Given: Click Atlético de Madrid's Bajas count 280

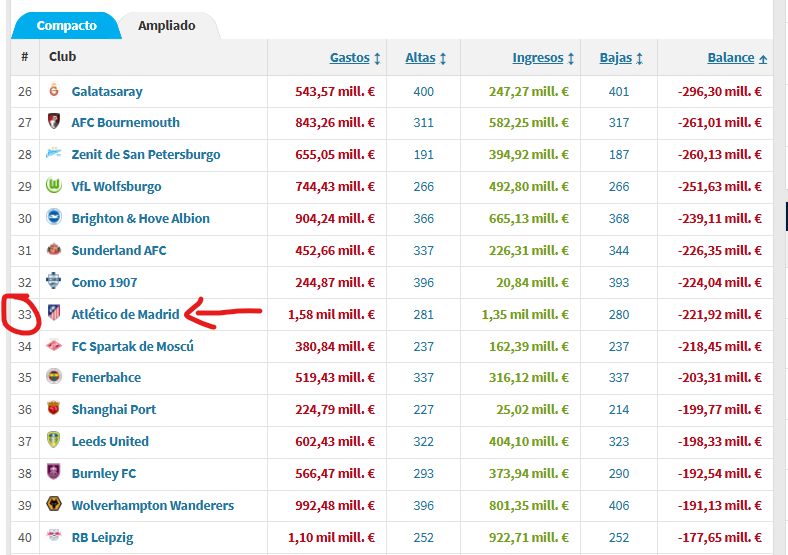Looking at the screenshot, I should coord(619,315).
